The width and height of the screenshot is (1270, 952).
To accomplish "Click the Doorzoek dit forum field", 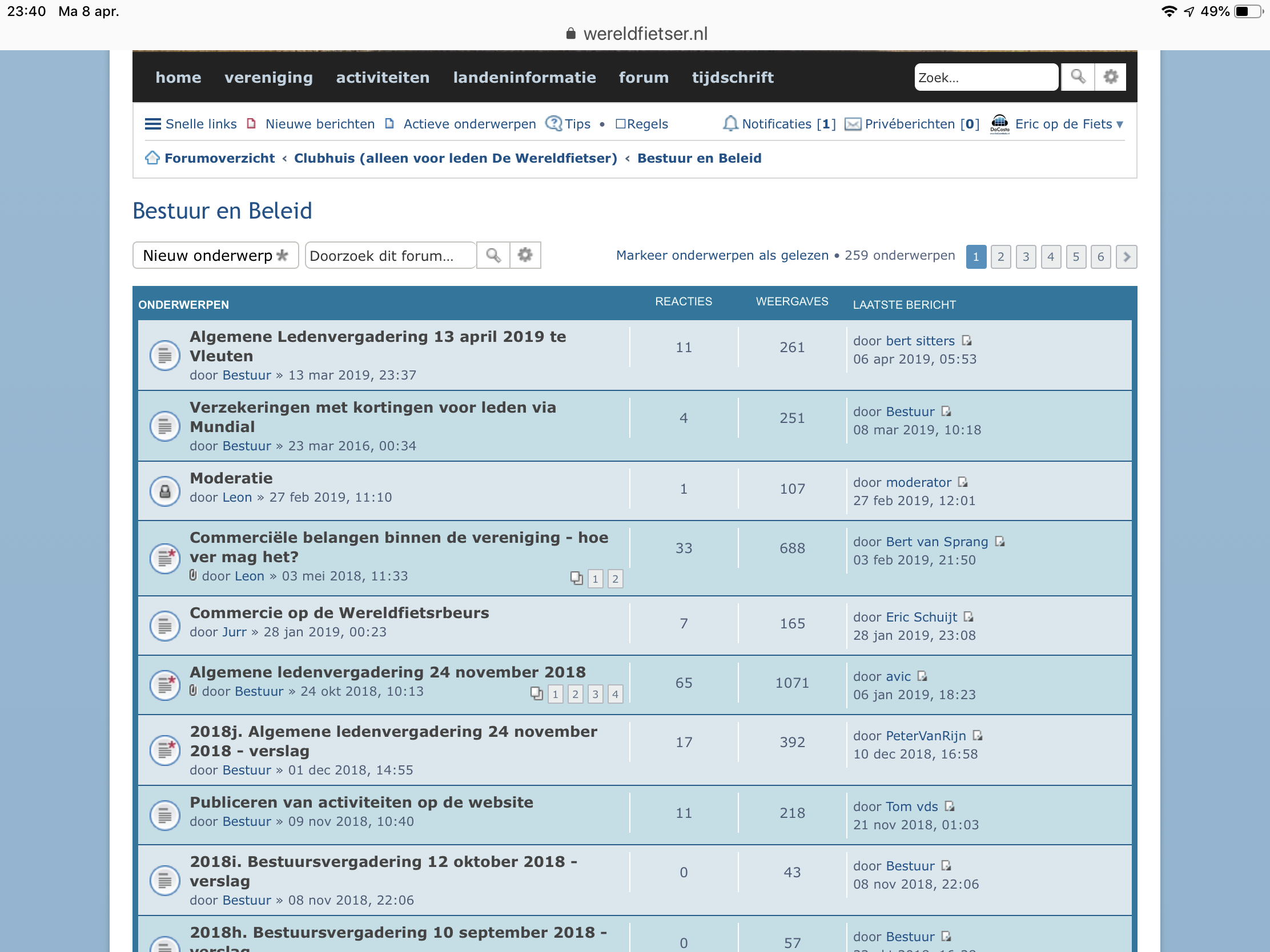I will pyautogui.click(x=391, y=255).
